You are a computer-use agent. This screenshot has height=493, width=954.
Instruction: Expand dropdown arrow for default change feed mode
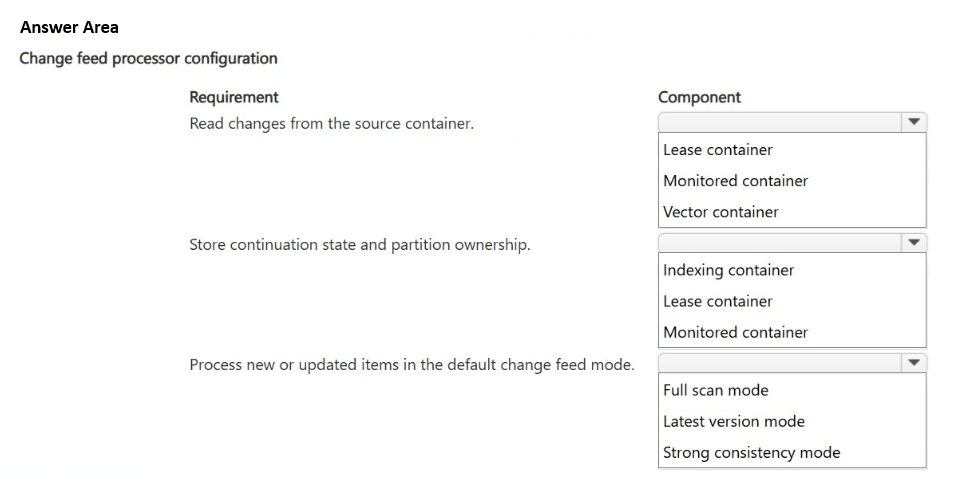click(x=914, y=363)
